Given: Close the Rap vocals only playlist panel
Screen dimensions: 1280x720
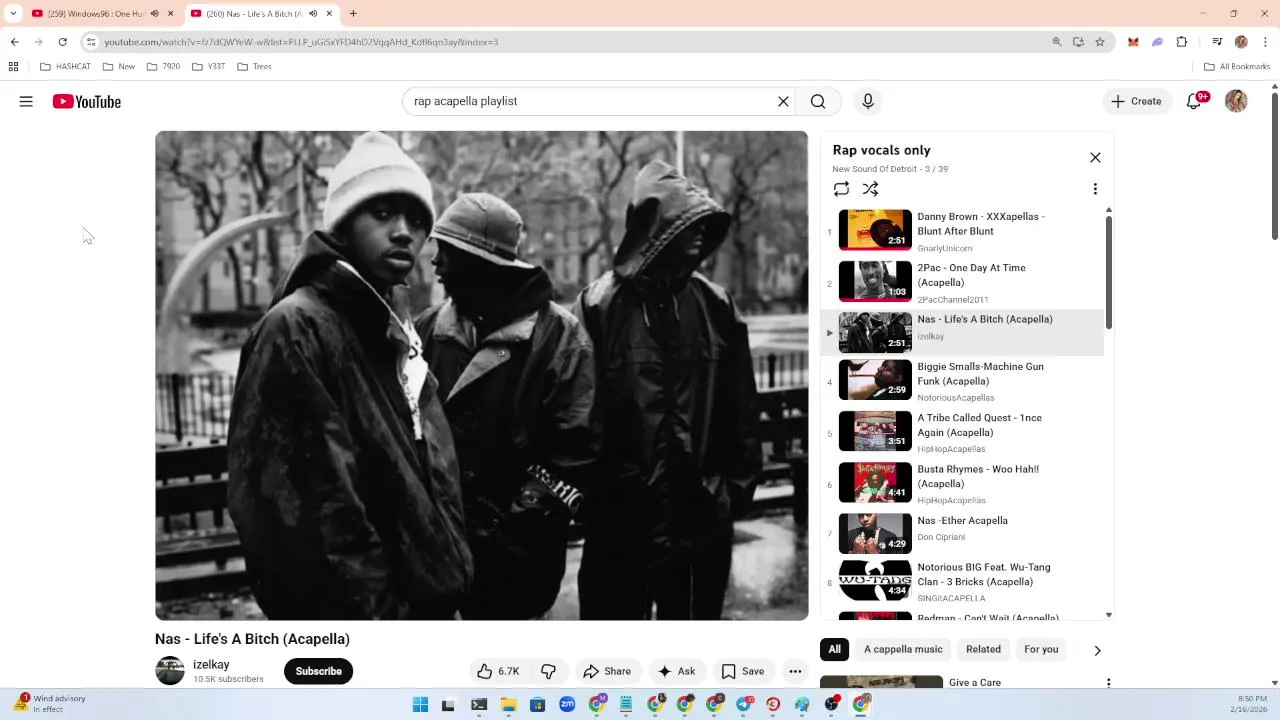Looking at the screenshot, I should 1095,158.
